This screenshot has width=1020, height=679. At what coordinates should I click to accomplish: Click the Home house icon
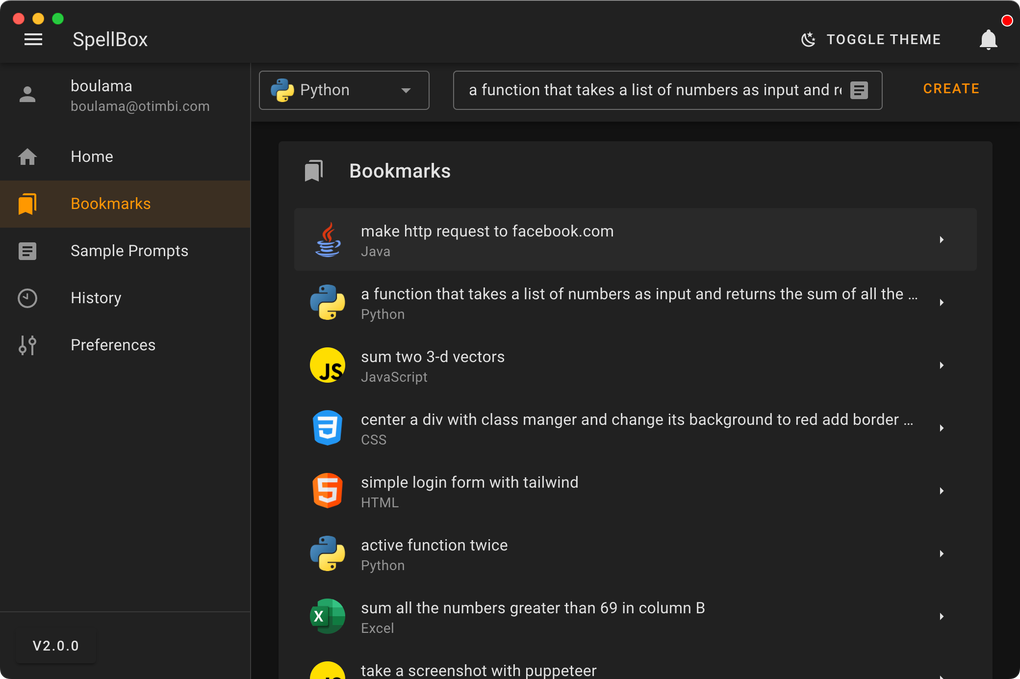(x=27, y=157)
